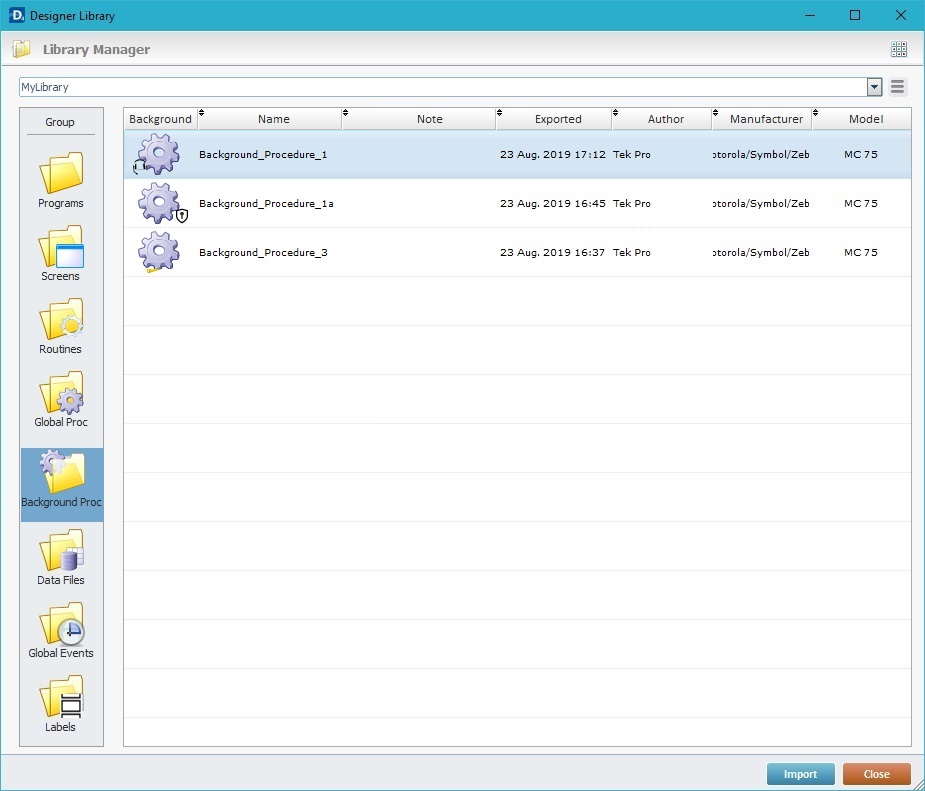The width and height of the screenshot is (925, 791).
Task: Select the Global Events group icon
Action: point(61,630)
